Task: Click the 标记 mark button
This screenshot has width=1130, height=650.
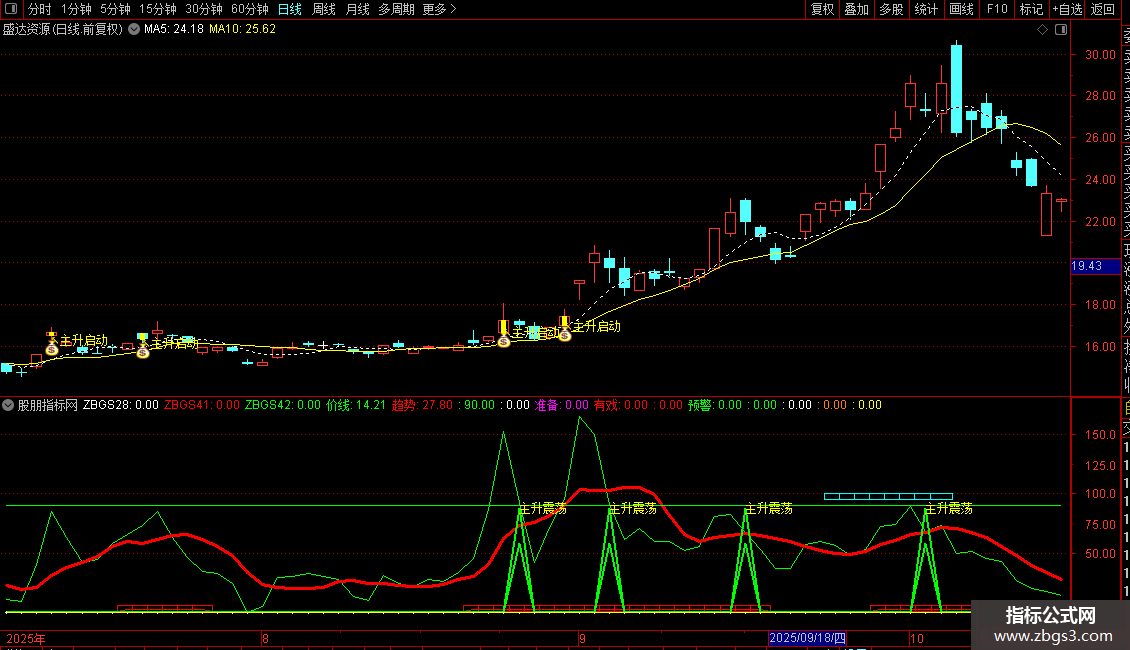Action: click(1031, 9)
